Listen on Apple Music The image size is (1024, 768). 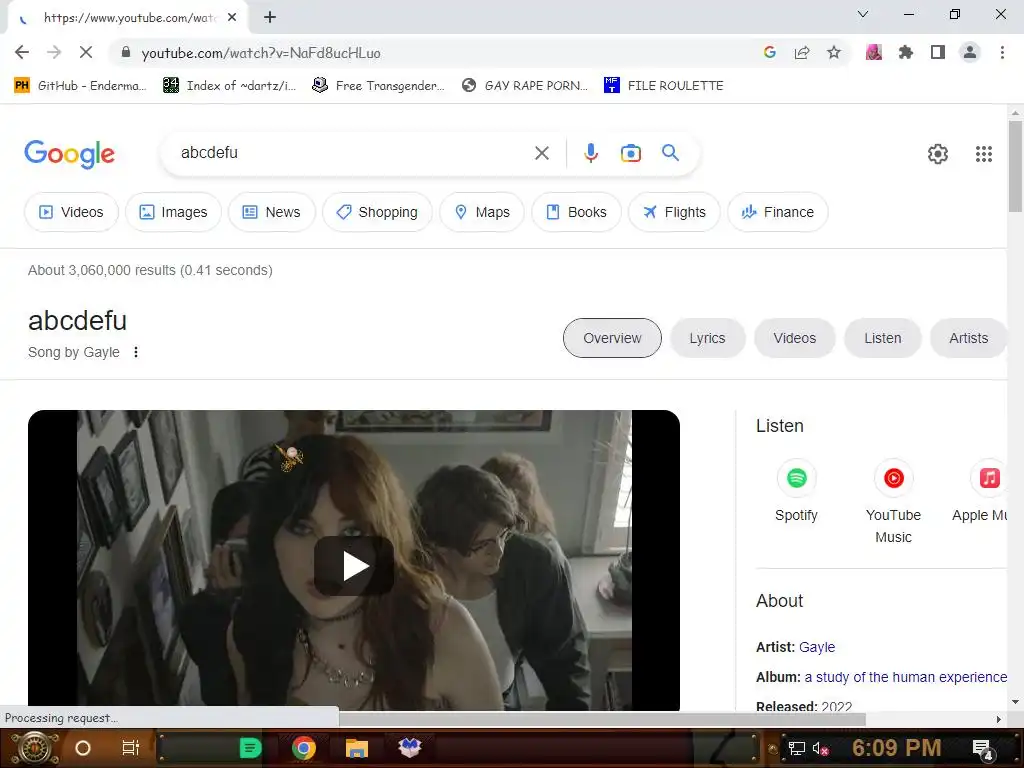pos(980,491)
